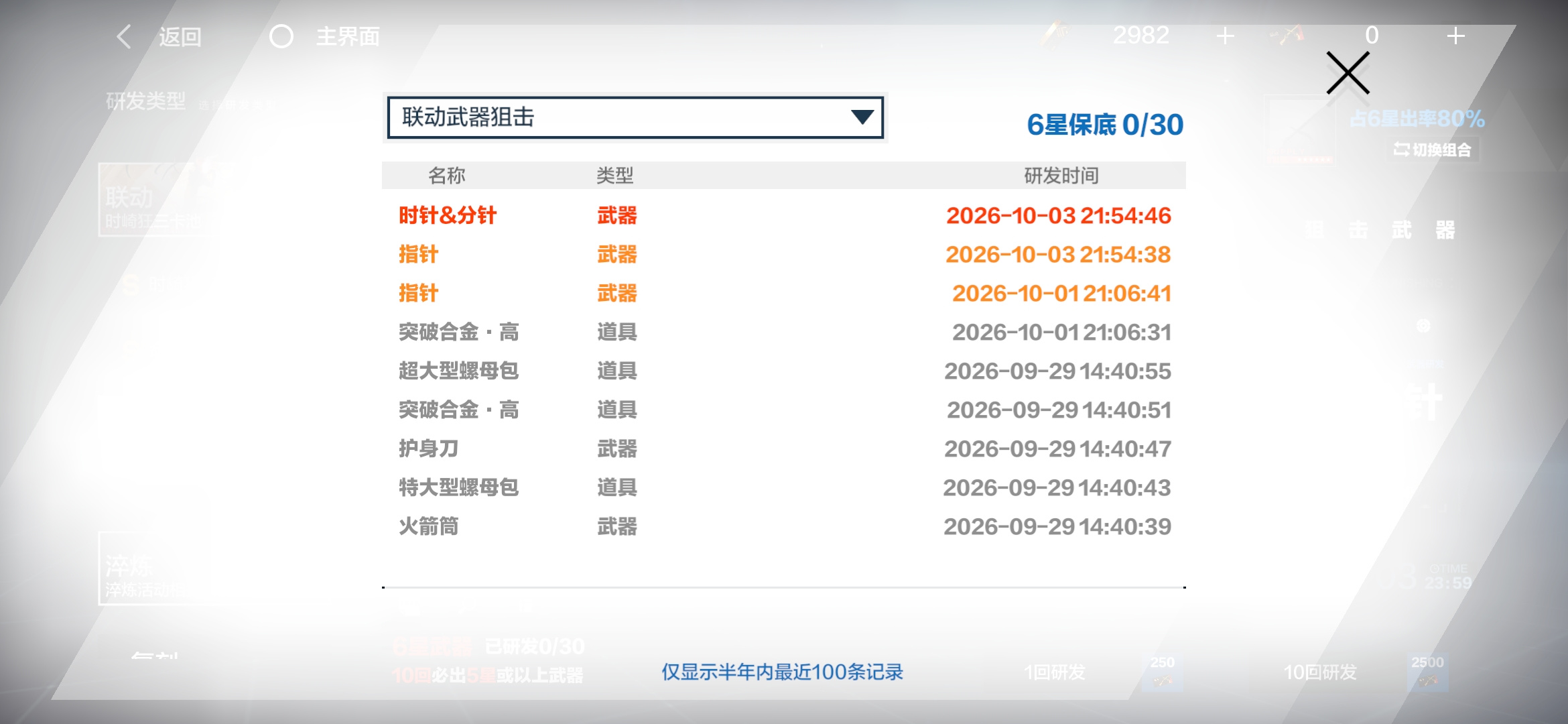1568x724 pixels.
Task: Select the 联动 banner tab on the left
Action: tap(154, 199)
